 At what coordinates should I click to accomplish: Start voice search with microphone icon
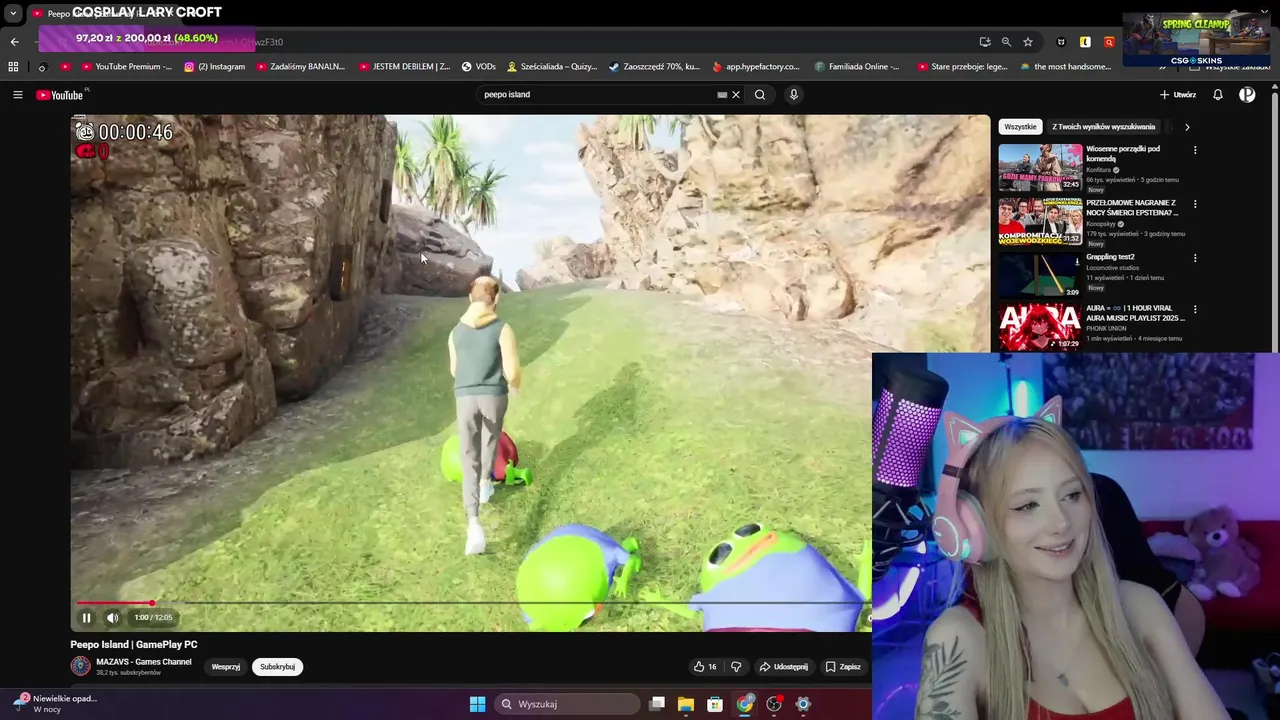coord(794,95)
